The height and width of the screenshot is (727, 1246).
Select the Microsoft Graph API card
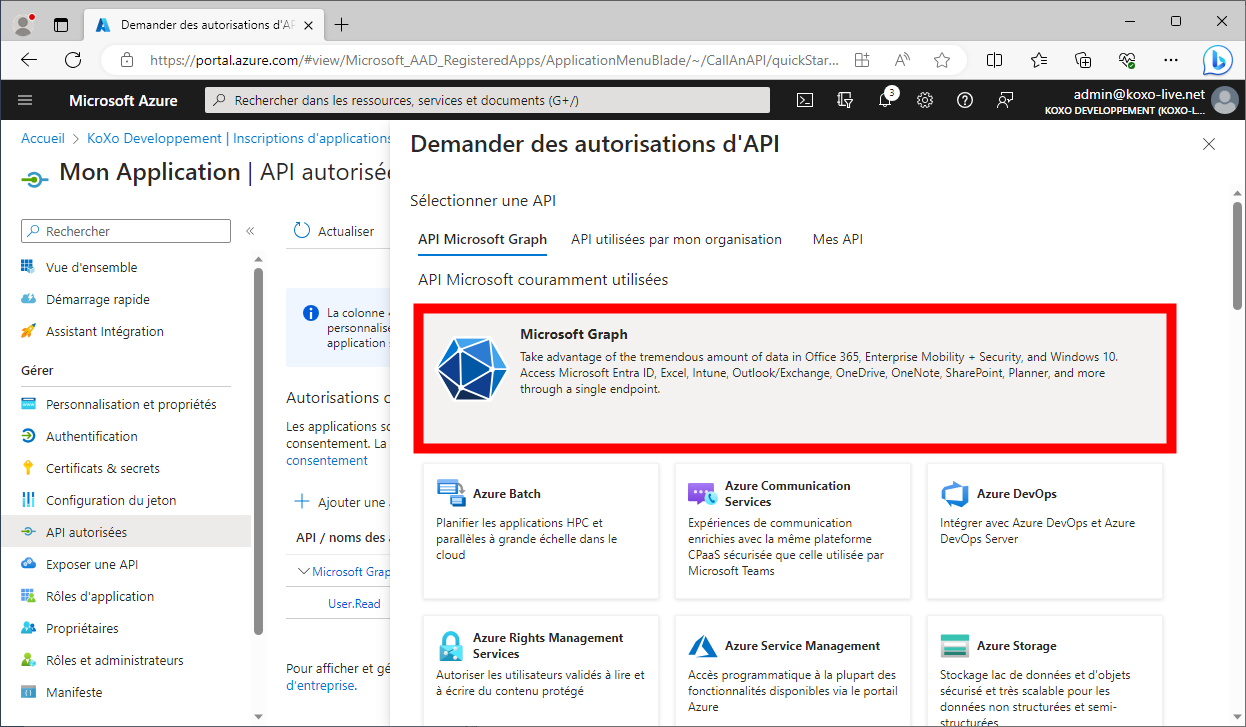coord(795,377)
